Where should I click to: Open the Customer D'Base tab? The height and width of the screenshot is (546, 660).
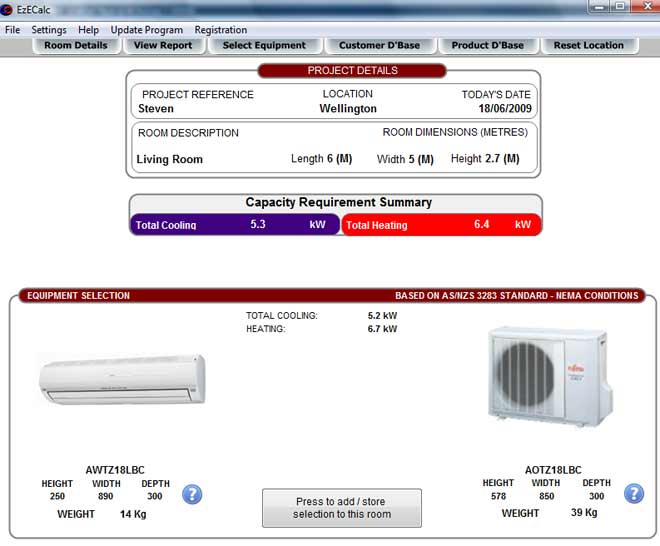(381, 45)
